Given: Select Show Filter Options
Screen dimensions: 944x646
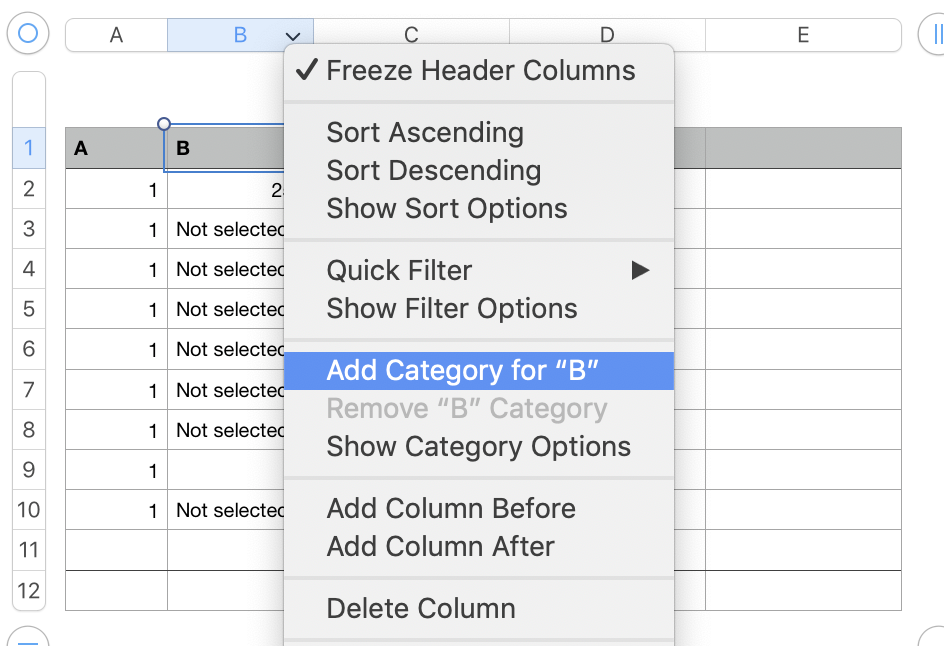Looking at the screenshot, I should (x=452, y=309).
